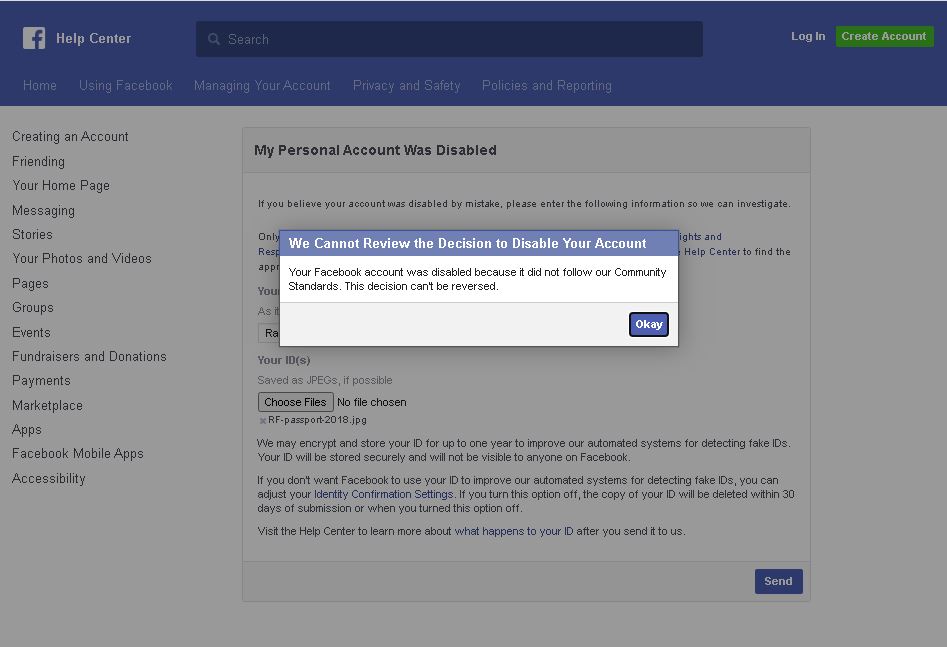The image size is (947, 647).
Task: Select Friending in the sidebar
Action: click(38, 161)
